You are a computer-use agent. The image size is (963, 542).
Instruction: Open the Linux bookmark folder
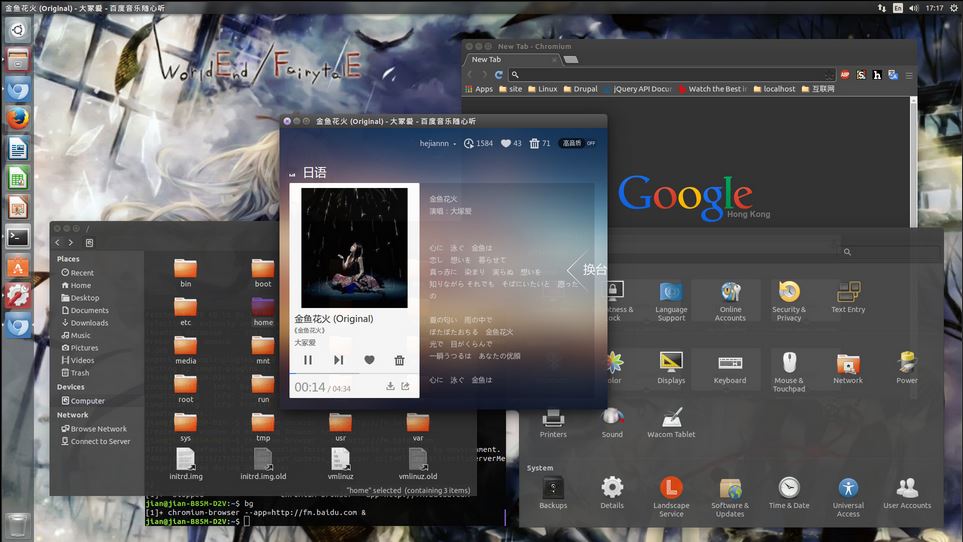543,89
